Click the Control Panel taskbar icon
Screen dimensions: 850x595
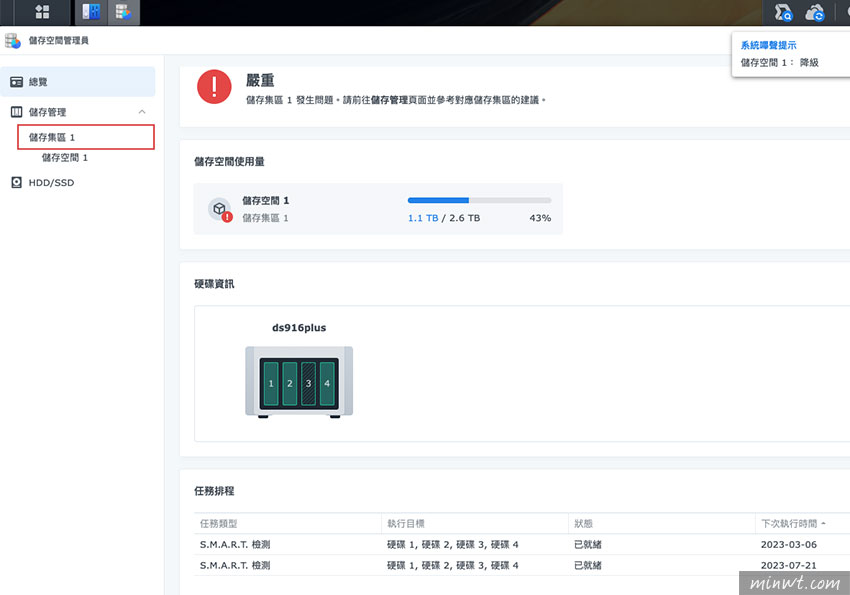tap(91, 12)
